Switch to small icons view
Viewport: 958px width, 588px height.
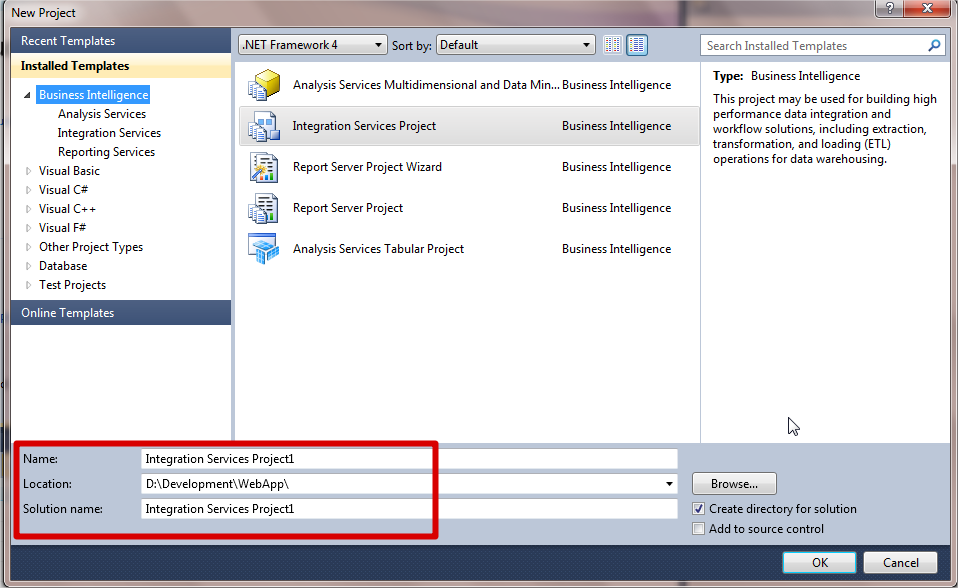coord(613,45)
